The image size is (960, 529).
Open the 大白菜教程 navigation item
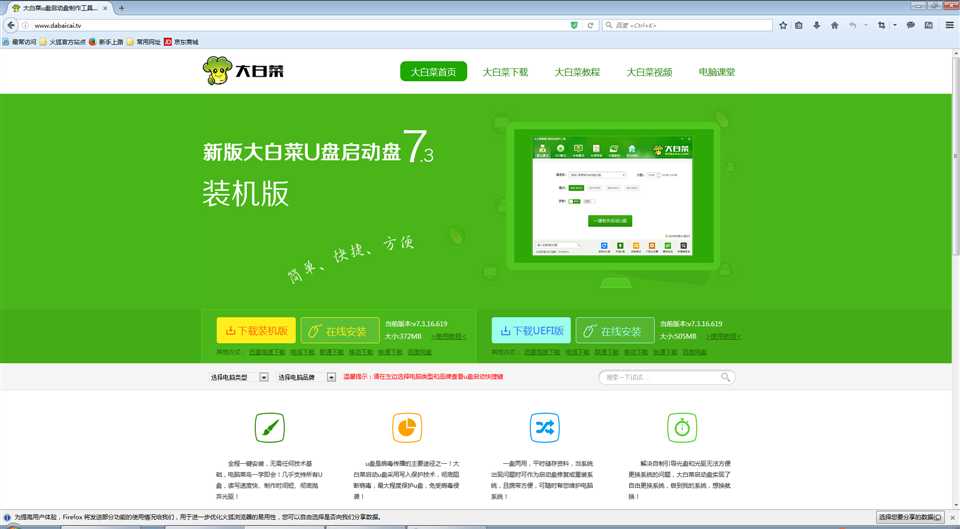[x=577, y=72]
